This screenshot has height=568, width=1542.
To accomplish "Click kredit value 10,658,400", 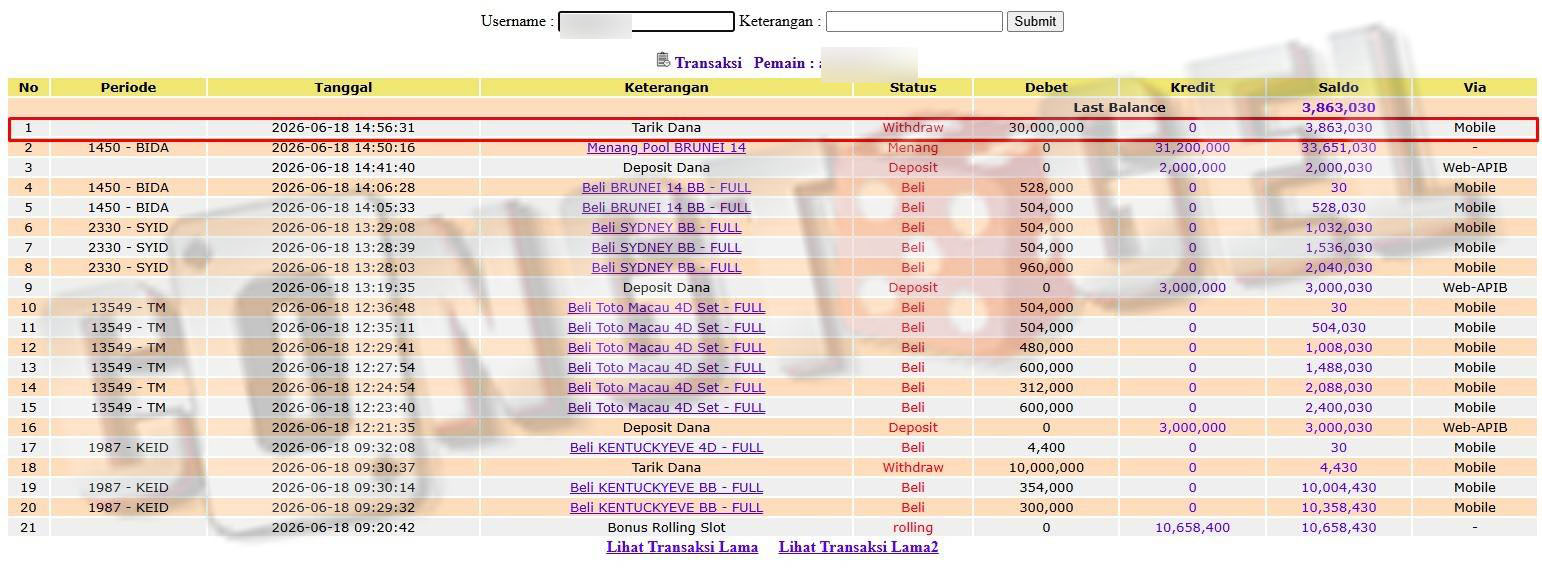I will [x=1192, y=527].
